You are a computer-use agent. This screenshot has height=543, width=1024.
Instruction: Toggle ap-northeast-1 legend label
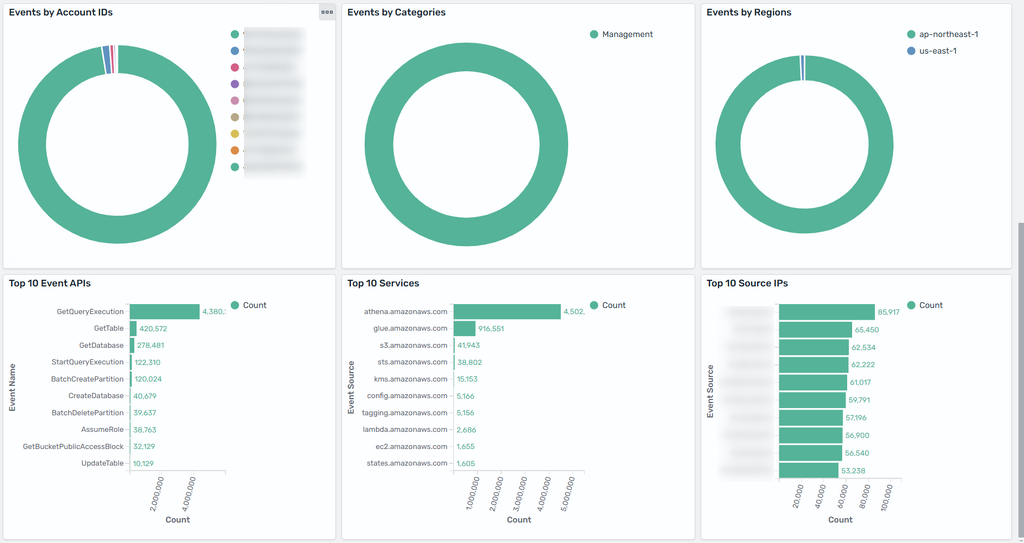[x=948, y=35]
